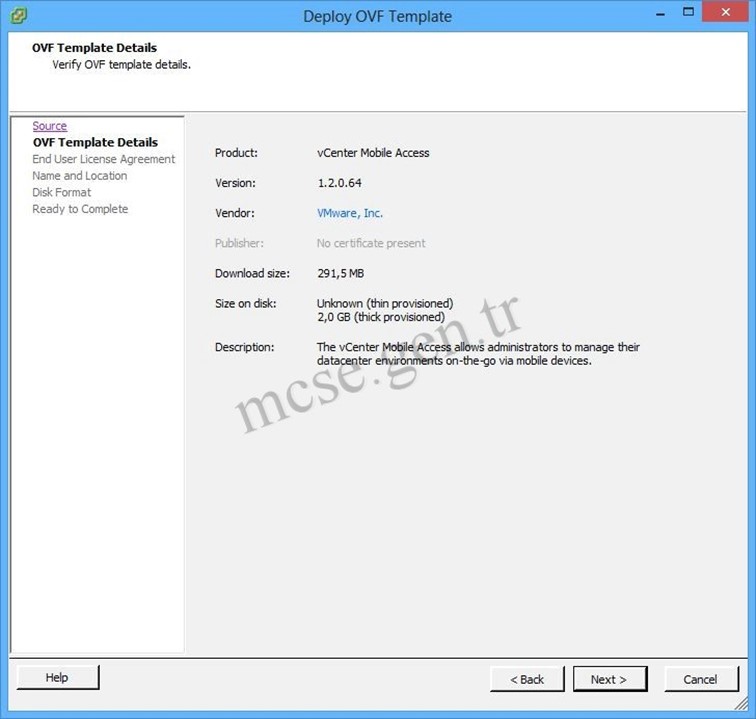This screenshot has height=719, width=756.
Task: Select the Ready to Complete step
Action: tap(80, 209)
